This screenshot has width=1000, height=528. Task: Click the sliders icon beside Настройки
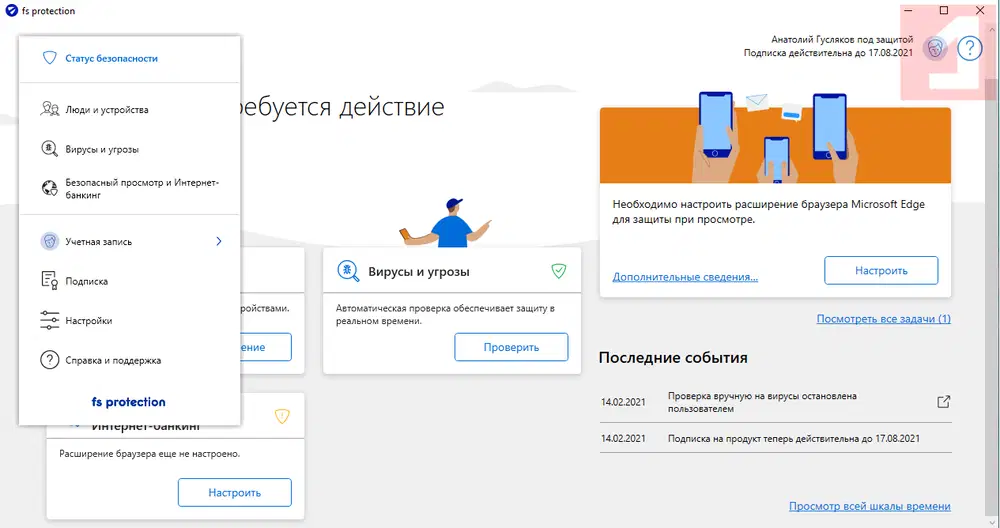tap(49, 320)
